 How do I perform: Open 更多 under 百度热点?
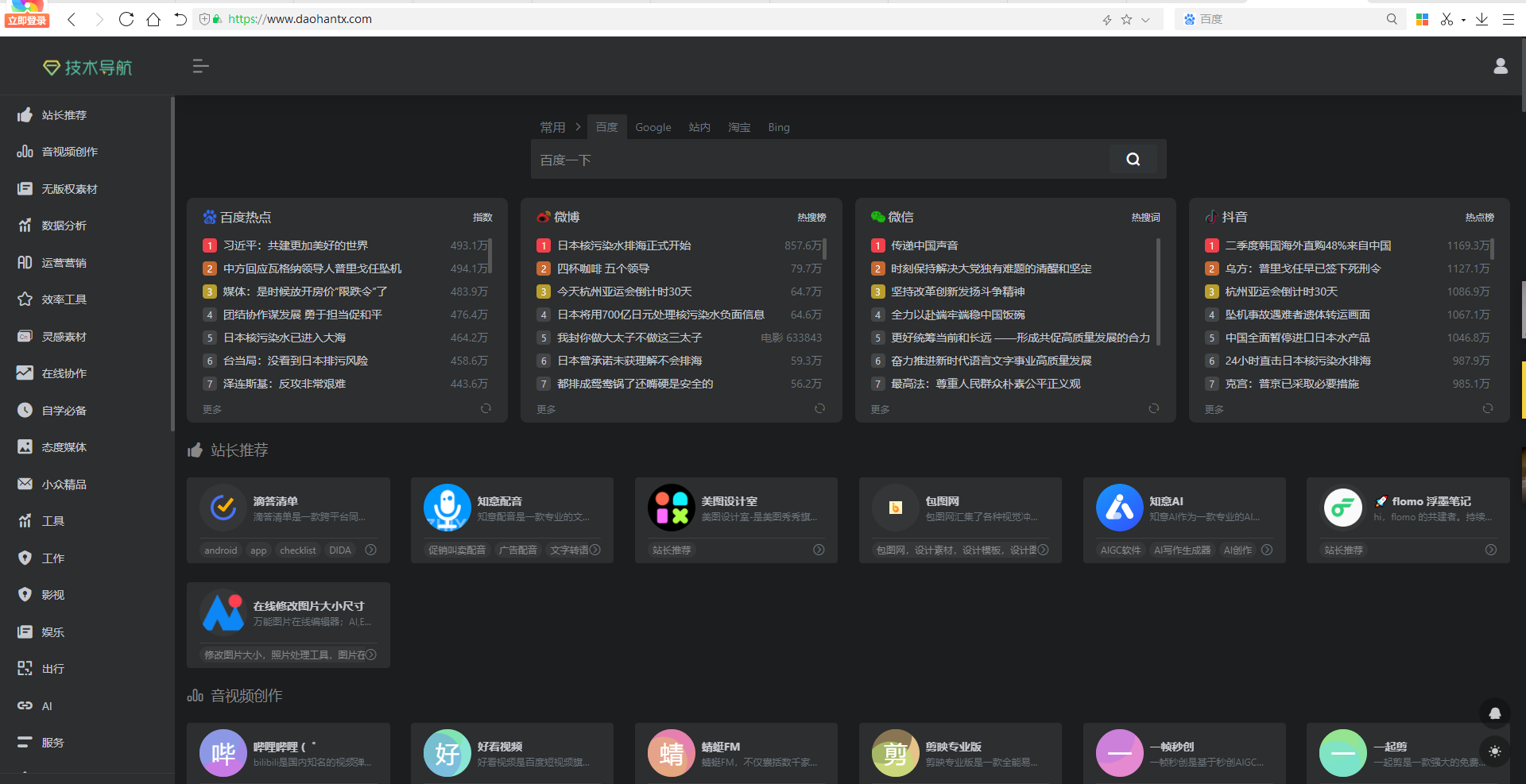coord(211,408)
